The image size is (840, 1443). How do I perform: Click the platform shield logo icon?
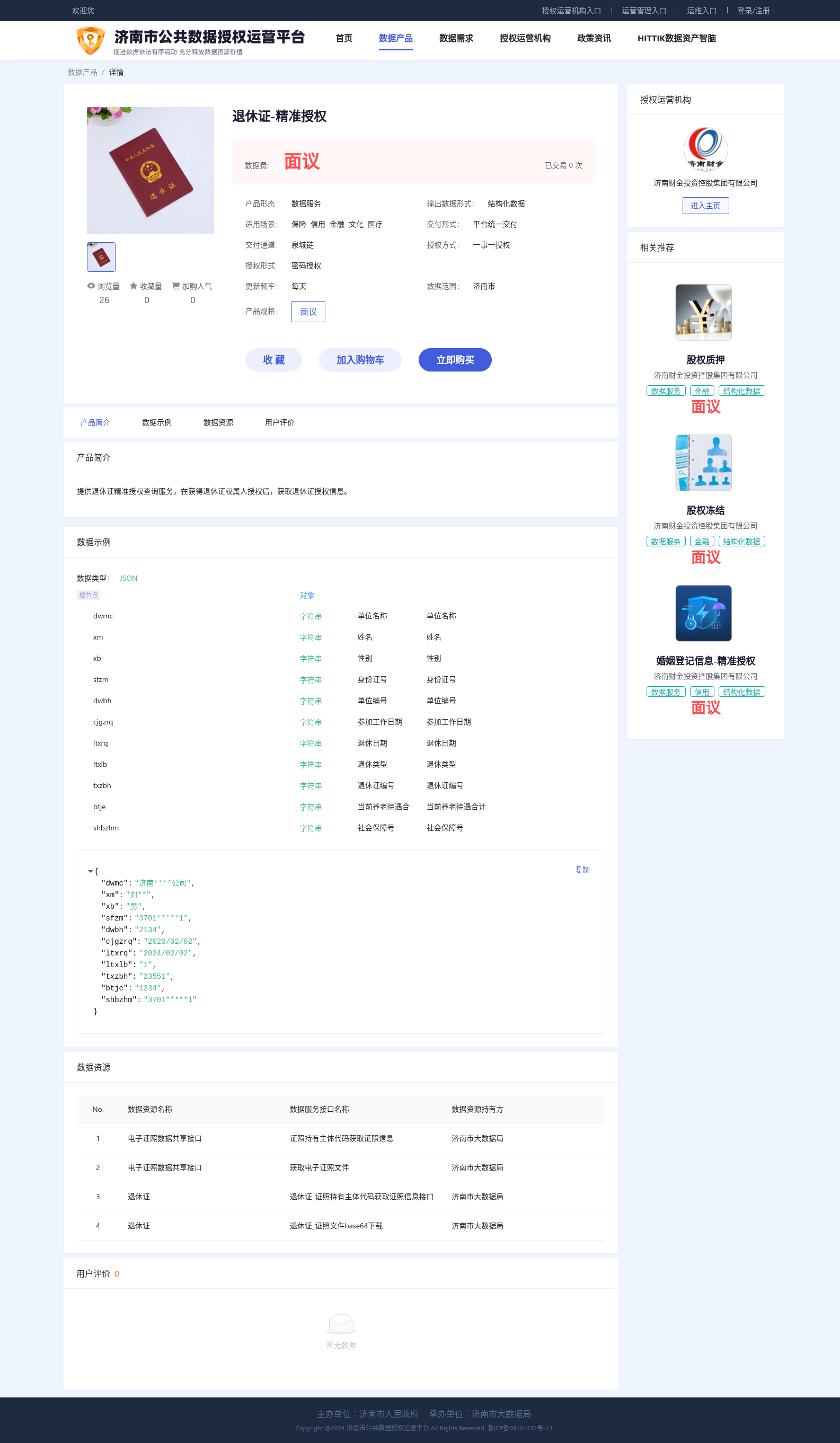(91, 40)
